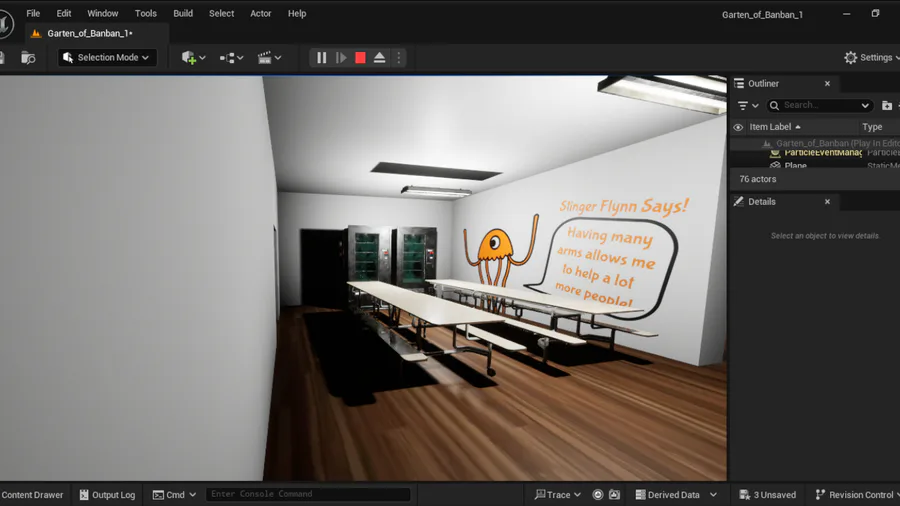This screenshot has width=900, height=506.
Task: Click the Blueprints icon in toolbar
Action: pos(227,58)
